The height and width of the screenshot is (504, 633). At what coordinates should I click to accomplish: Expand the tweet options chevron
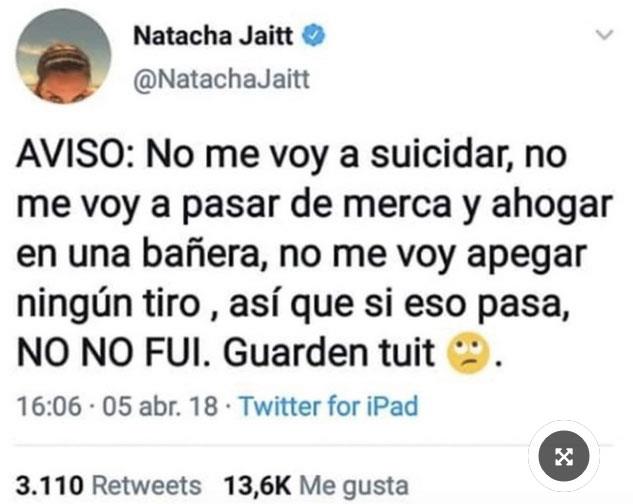tap(604, 35)
